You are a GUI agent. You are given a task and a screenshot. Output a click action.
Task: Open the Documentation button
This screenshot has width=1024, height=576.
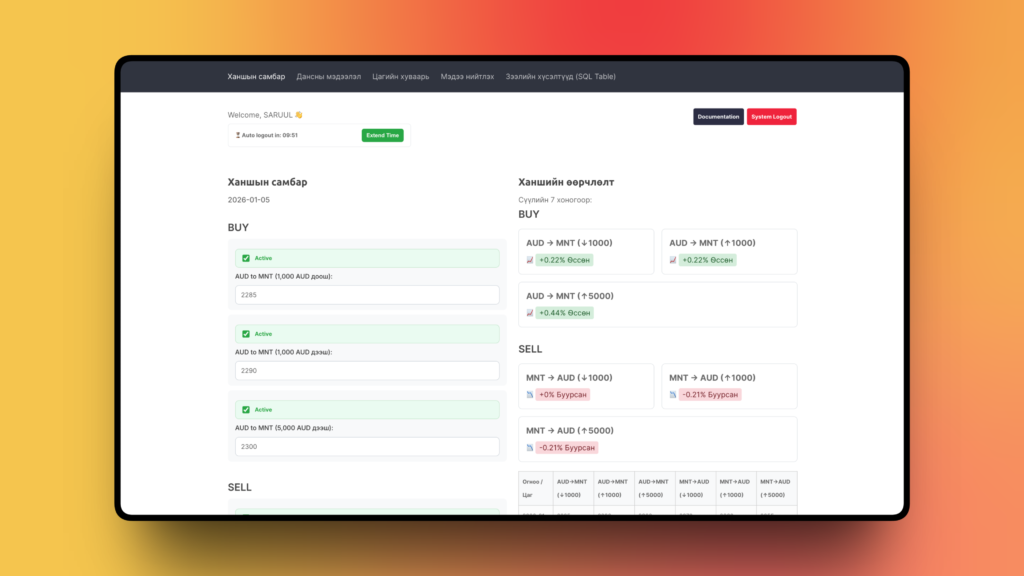click(x=718, y=117)
